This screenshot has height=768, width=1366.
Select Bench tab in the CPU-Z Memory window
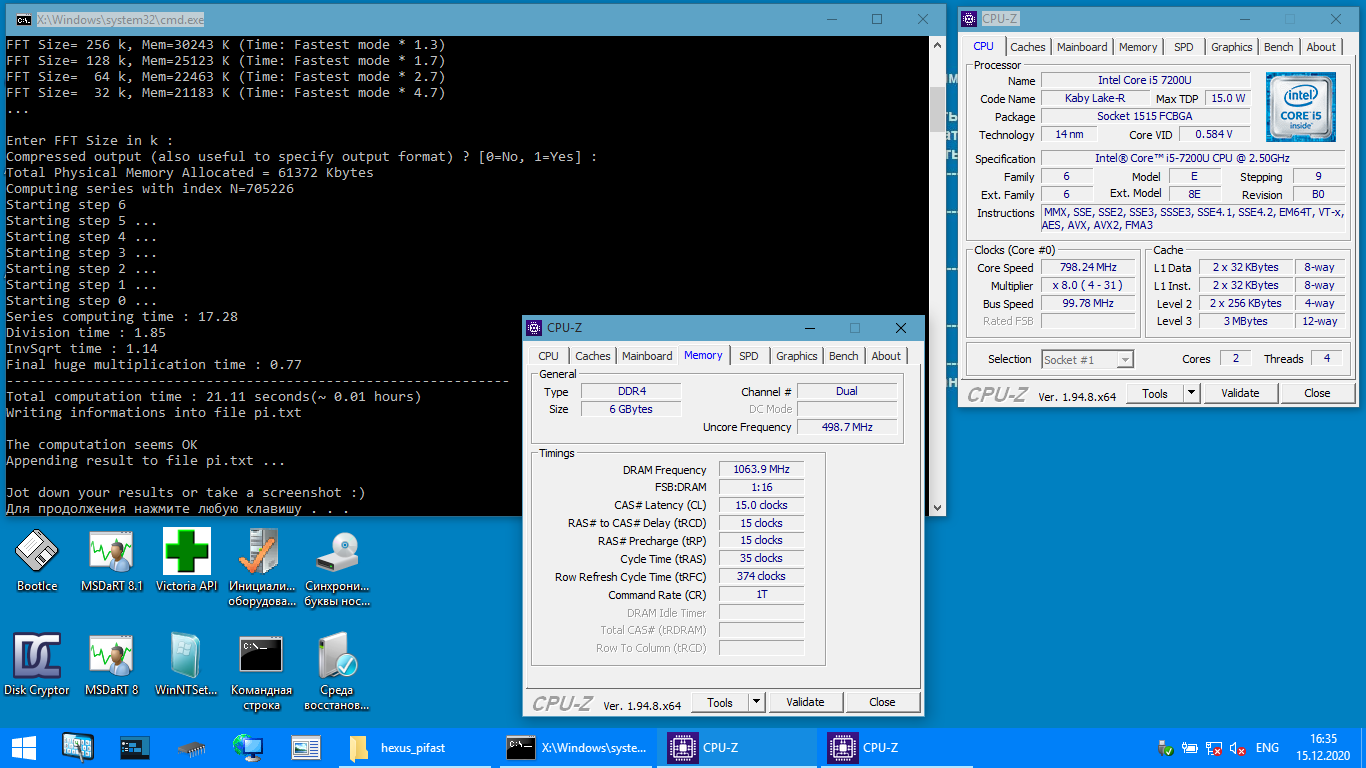pos(844,356)
